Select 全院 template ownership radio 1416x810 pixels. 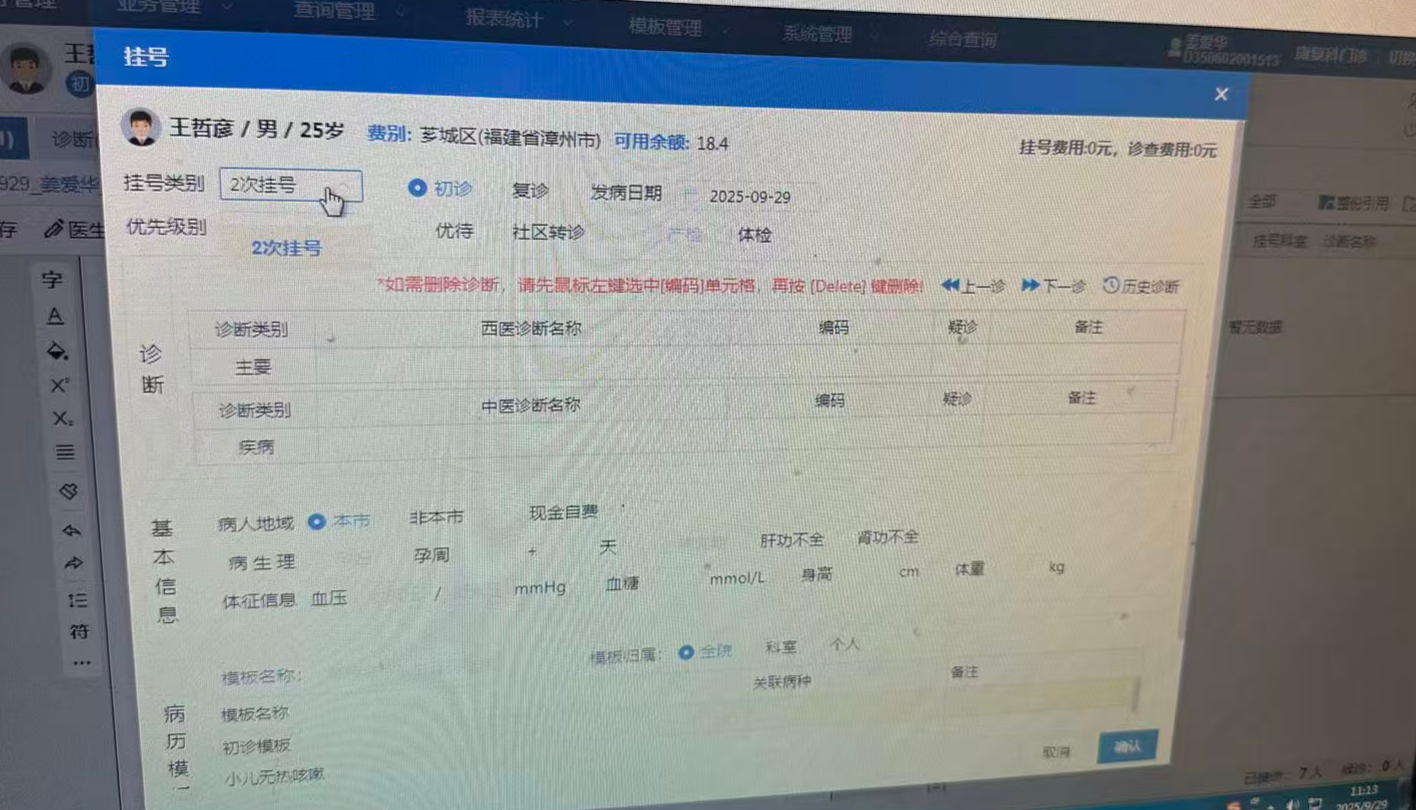tap(686, 652)
